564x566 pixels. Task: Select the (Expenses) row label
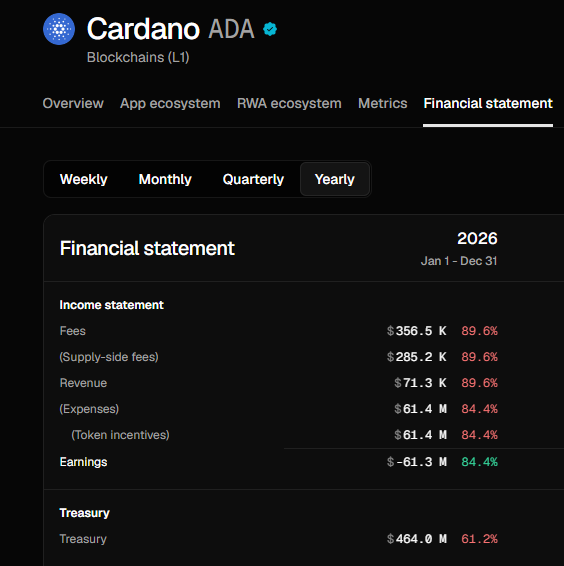(89, 409)
